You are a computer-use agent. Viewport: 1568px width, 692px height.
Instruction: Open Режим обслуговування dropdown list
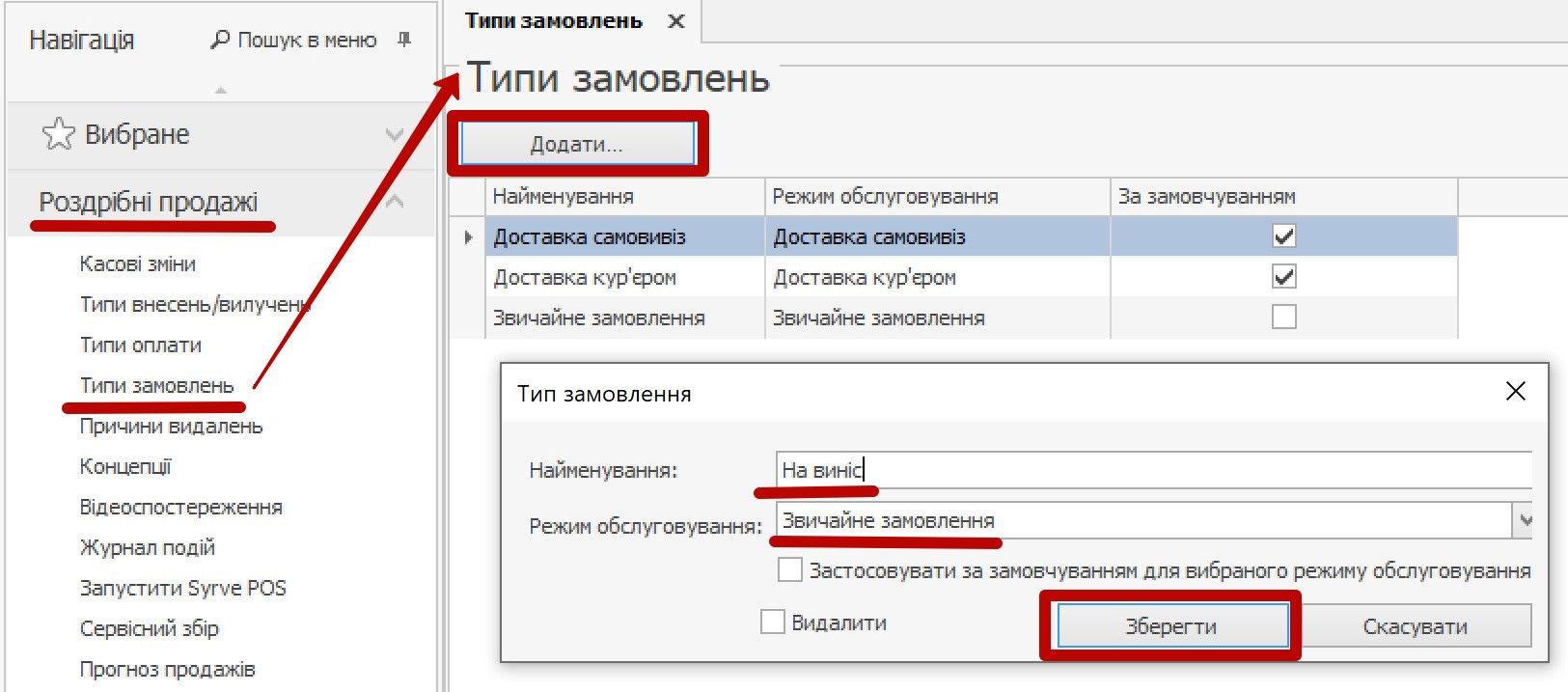1523,521
